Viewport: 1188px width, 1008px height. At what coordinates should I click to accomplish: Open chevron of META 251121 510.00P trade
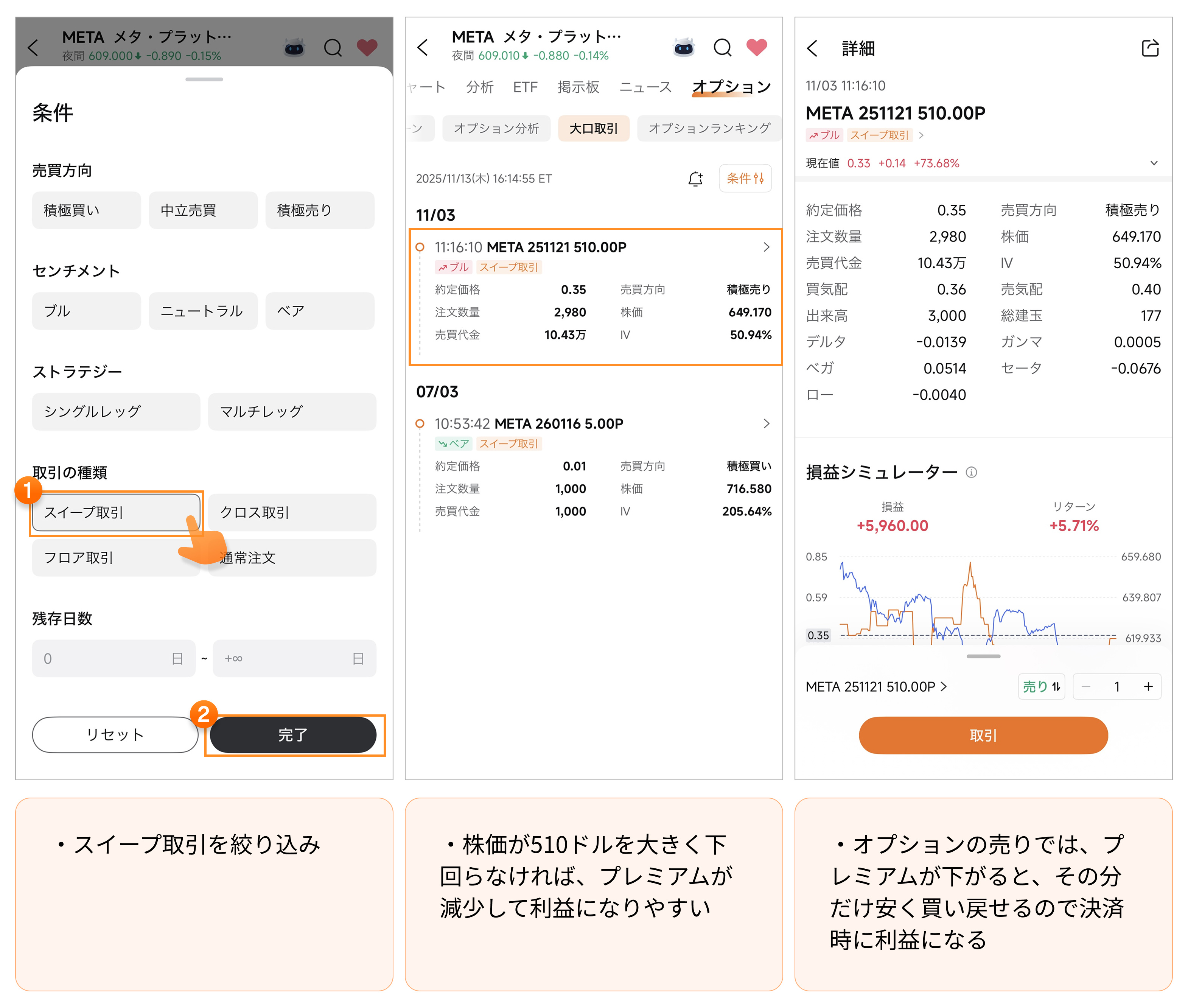[x=766, y=247]
